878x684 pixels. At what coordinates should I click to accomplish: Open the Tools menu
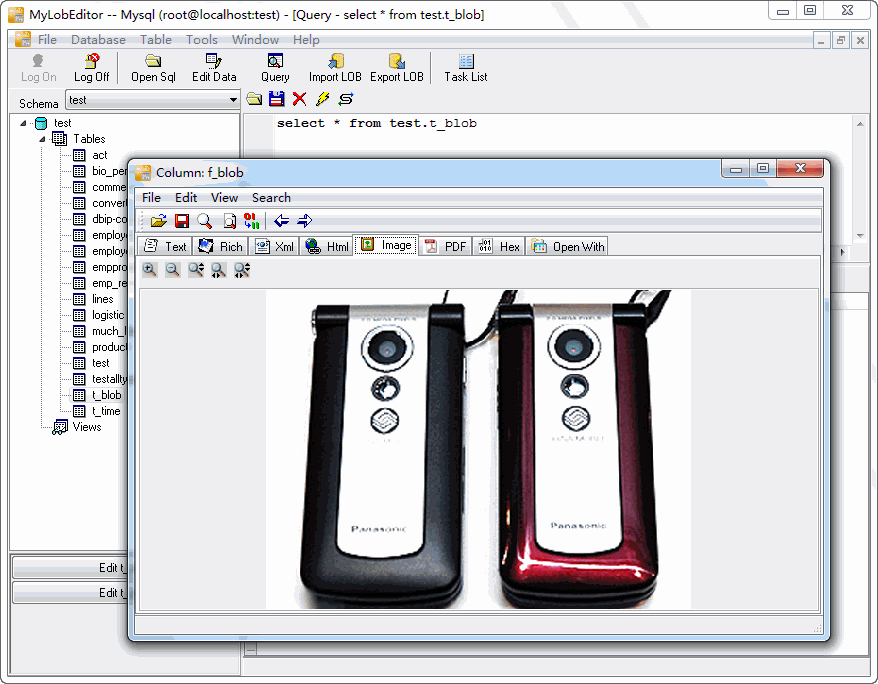click(202, 40)
